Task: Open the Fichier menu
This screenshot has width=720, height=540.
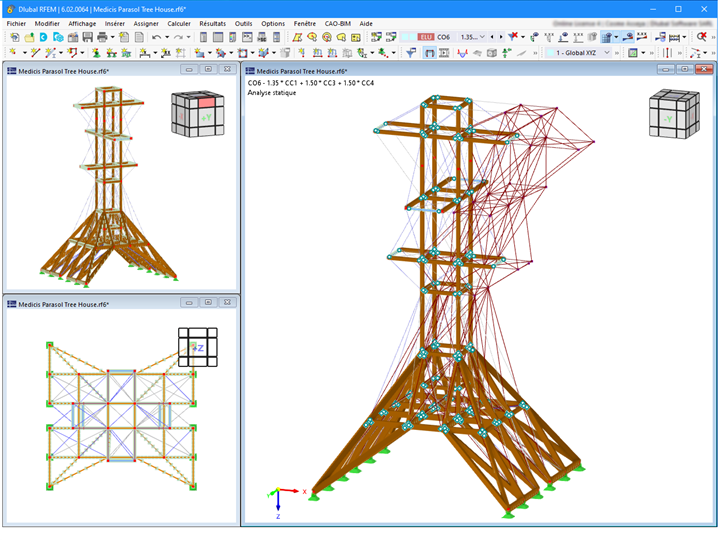Action: (x=16, y=23)
